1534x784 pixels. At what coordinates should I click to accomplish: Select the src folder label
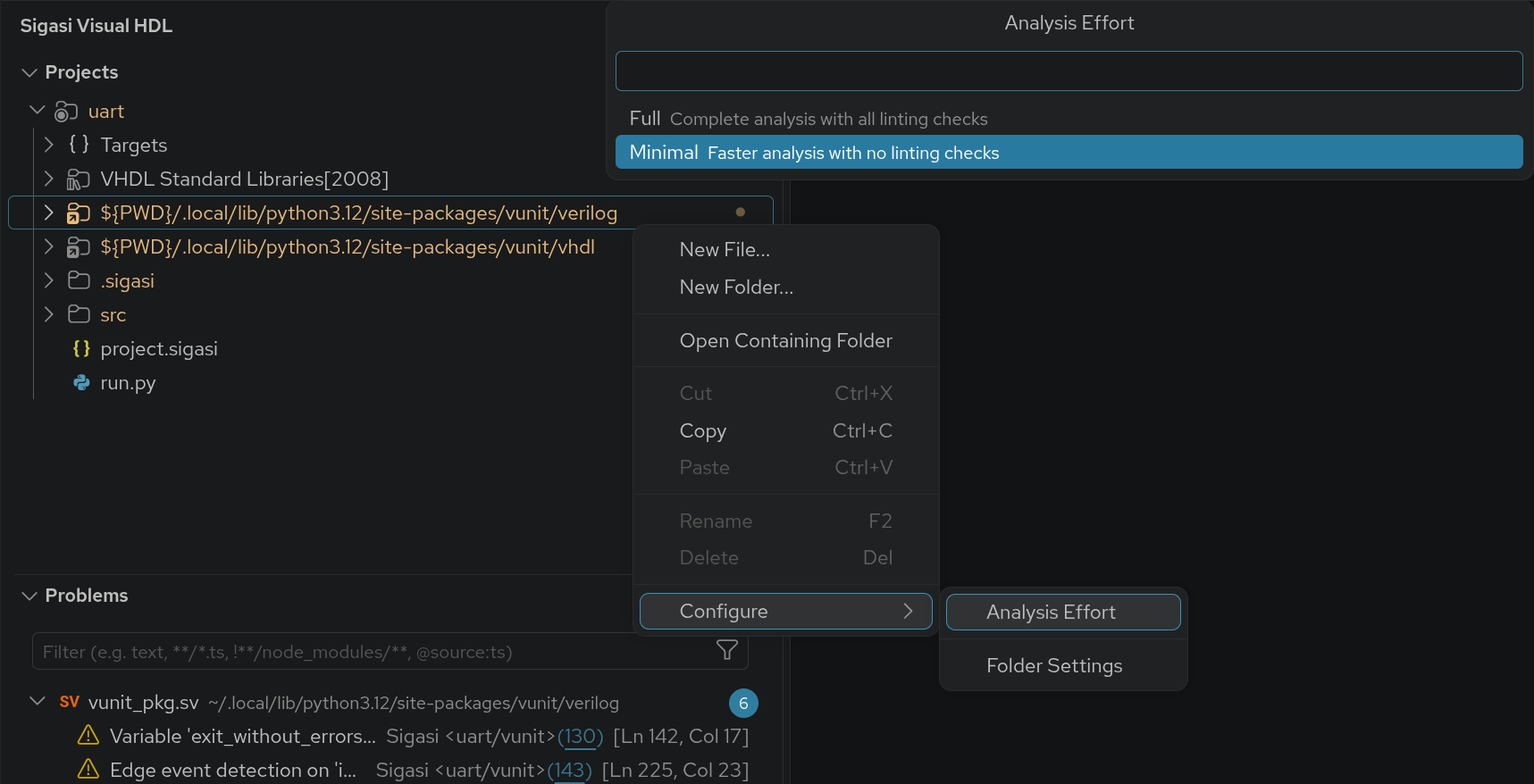[113, 315]
